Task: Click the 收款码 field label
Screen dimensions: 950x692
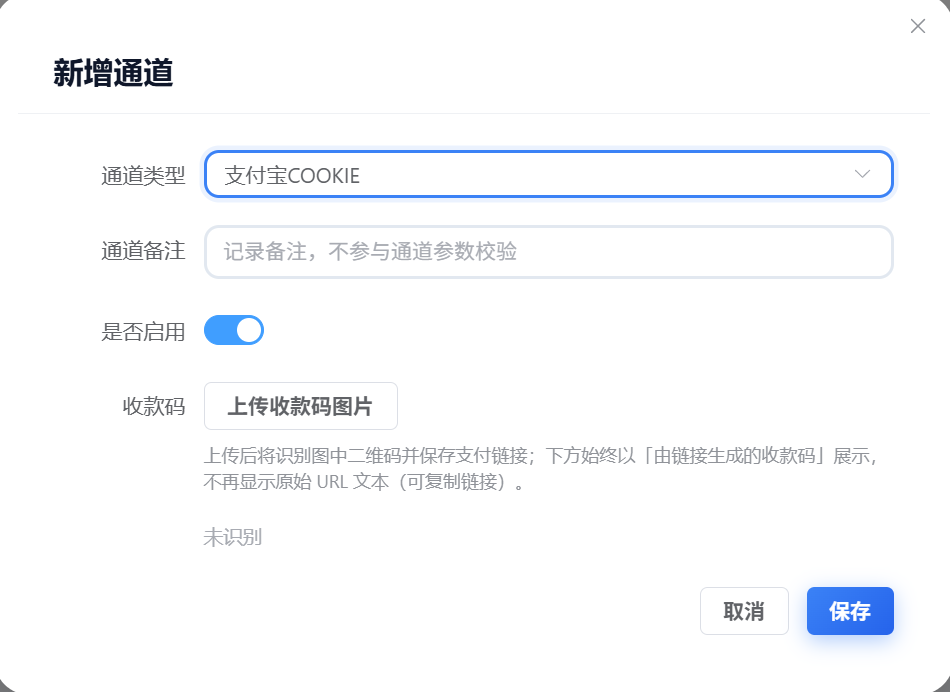Action: [154, 407]
